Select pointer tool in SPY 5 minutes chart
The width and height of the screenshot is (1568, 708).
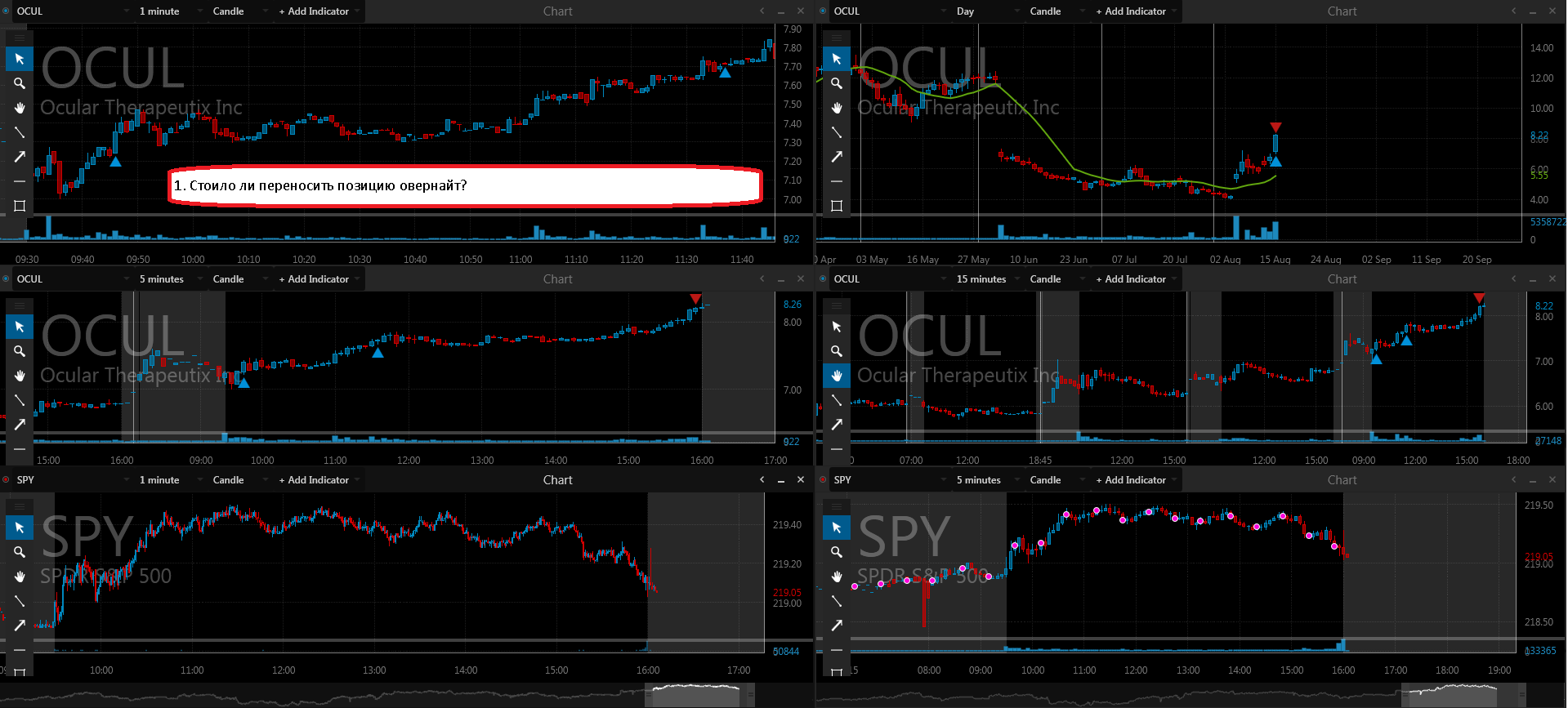coord(837,528)
